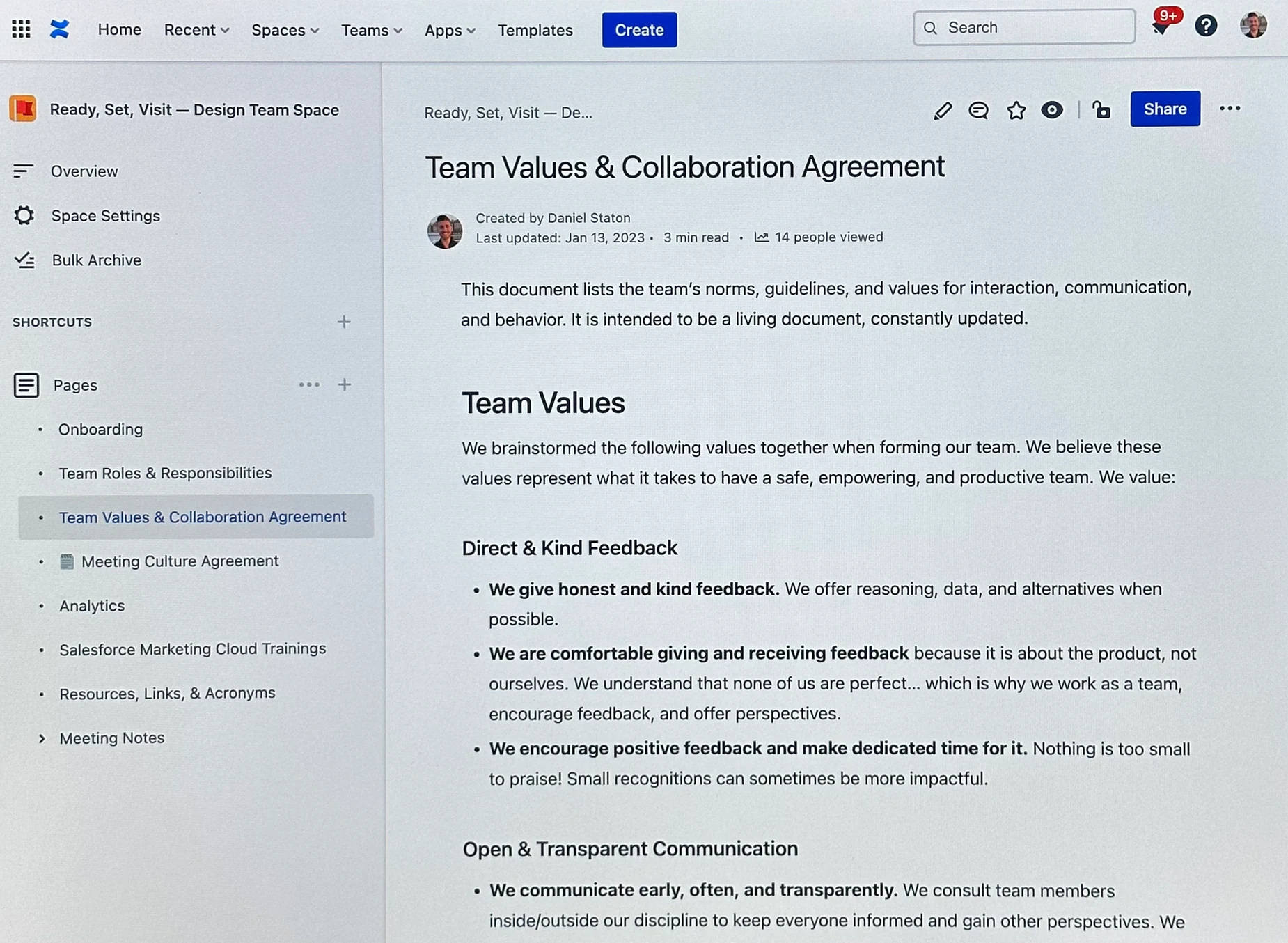This screenshot has height=943, width=1288.
Task: Open the Spaces dropdown
Action: [285, 30]
